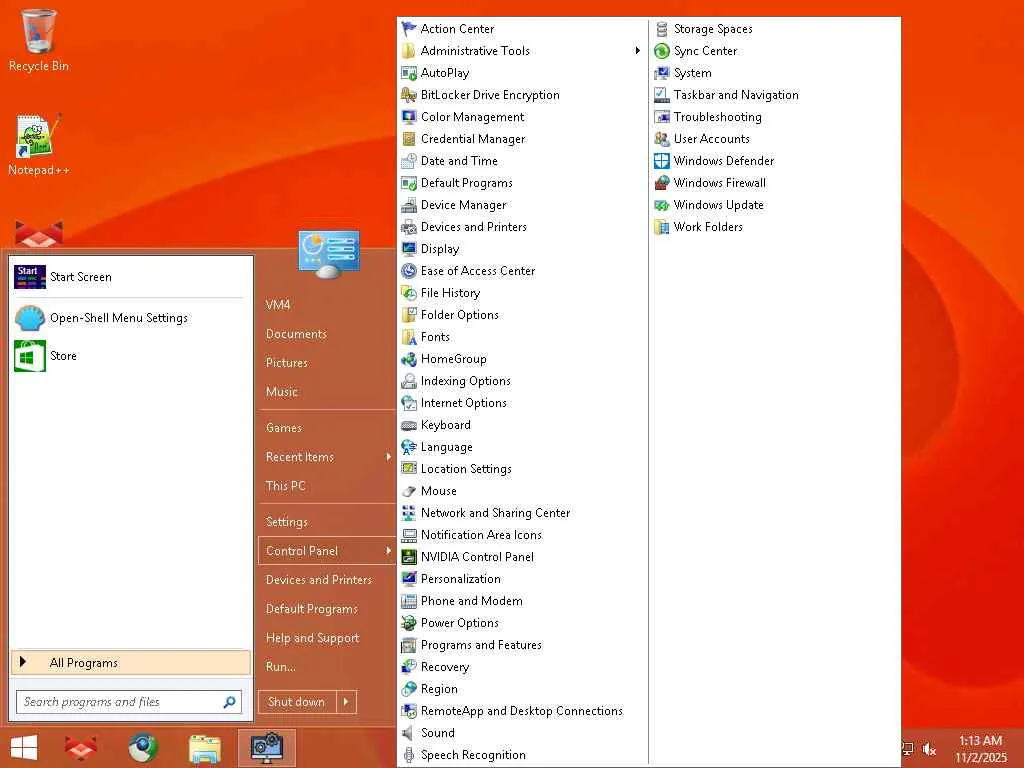Expand Recent Items submenu arrow
Image resolution: width=1024 pixels, height=768 pixels.
pyautogui.click(x=388, y=457)
